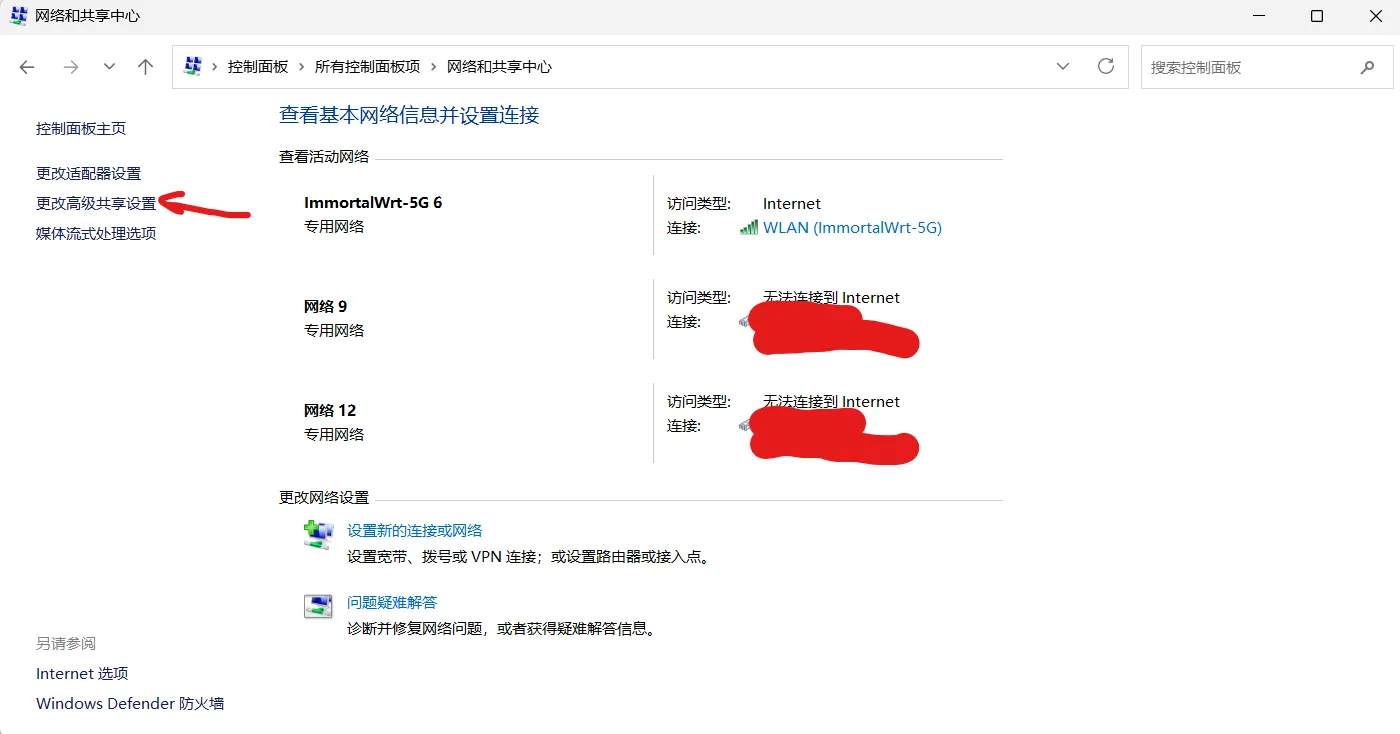Image resolution: width=1400 pixels, height=734 pixels.
Task: Click the troubleshooter icon
Action: pos(318,606)
